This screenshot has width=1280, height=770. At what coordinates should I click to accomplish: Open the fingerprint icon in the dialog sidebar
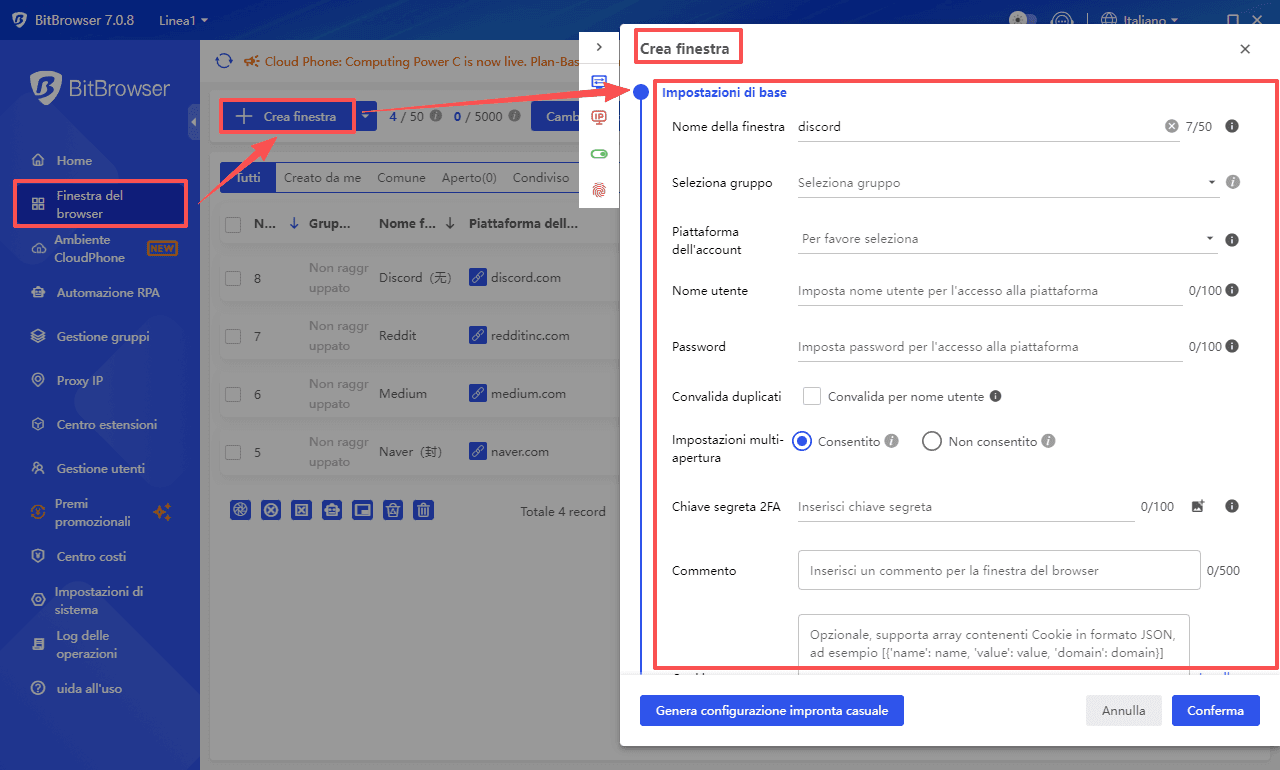[x=599, y=188]
